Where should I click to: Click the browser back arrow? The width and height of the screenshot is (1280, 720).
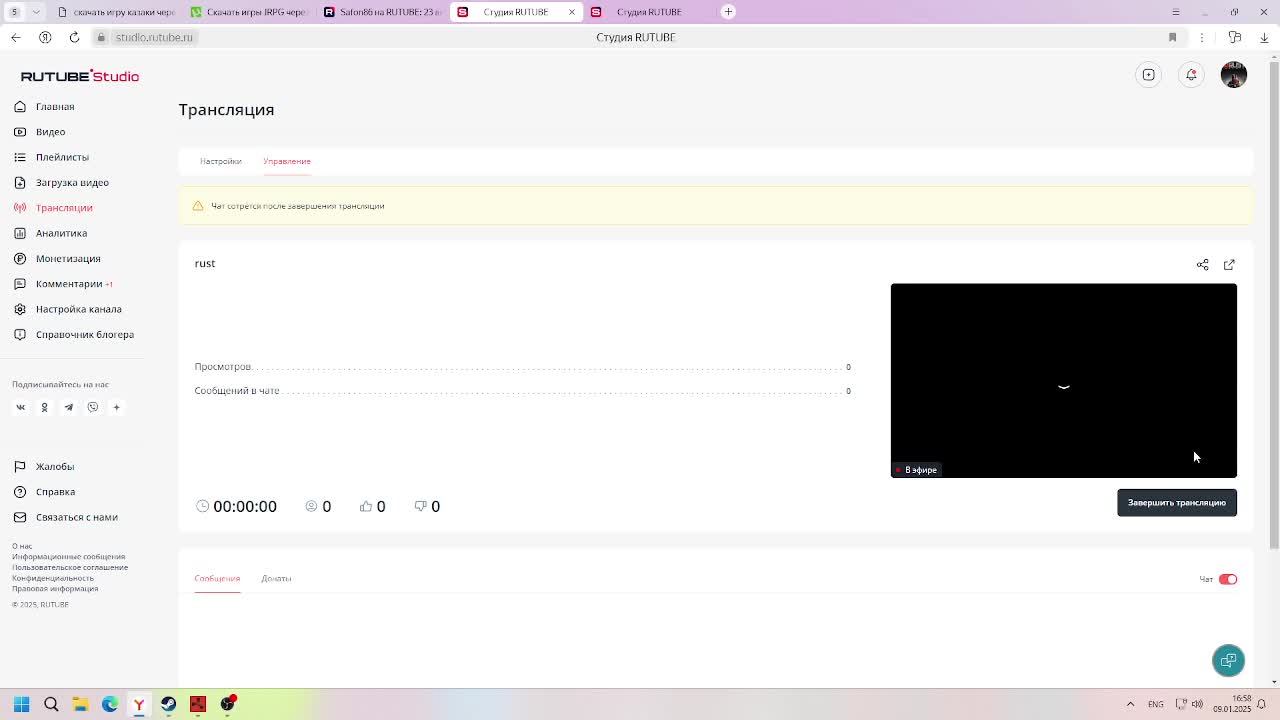tap(15, 37)
